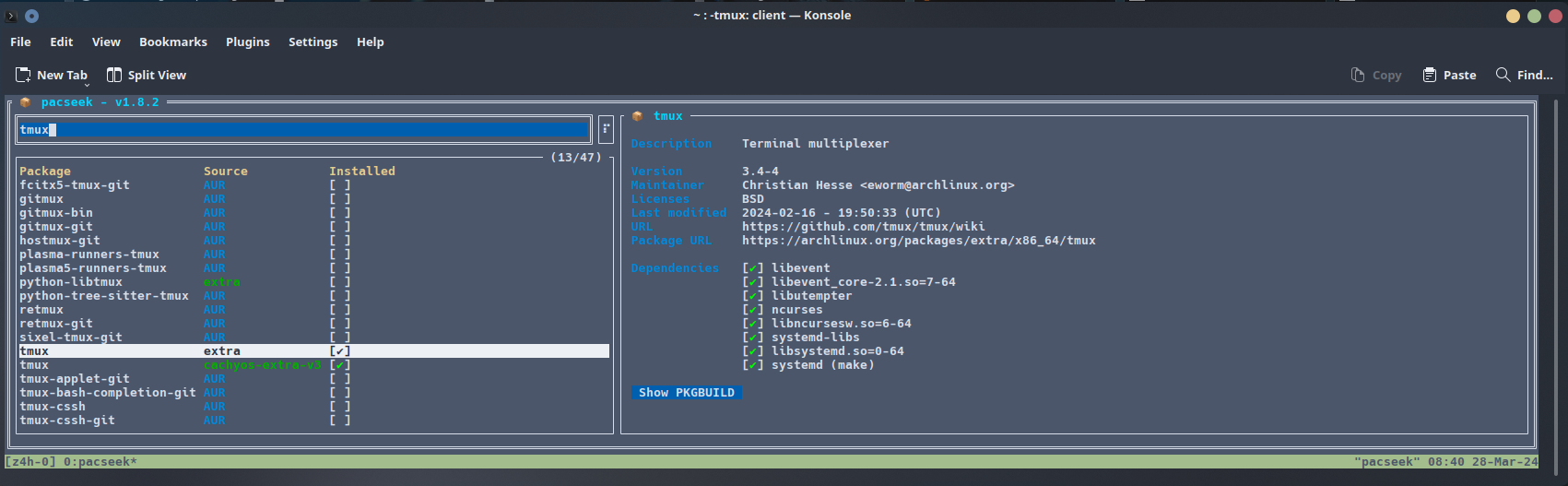Screen dimensions: 1568x486
Task: Select the gitmux-git package row
Action: click(x=314, y=227)
